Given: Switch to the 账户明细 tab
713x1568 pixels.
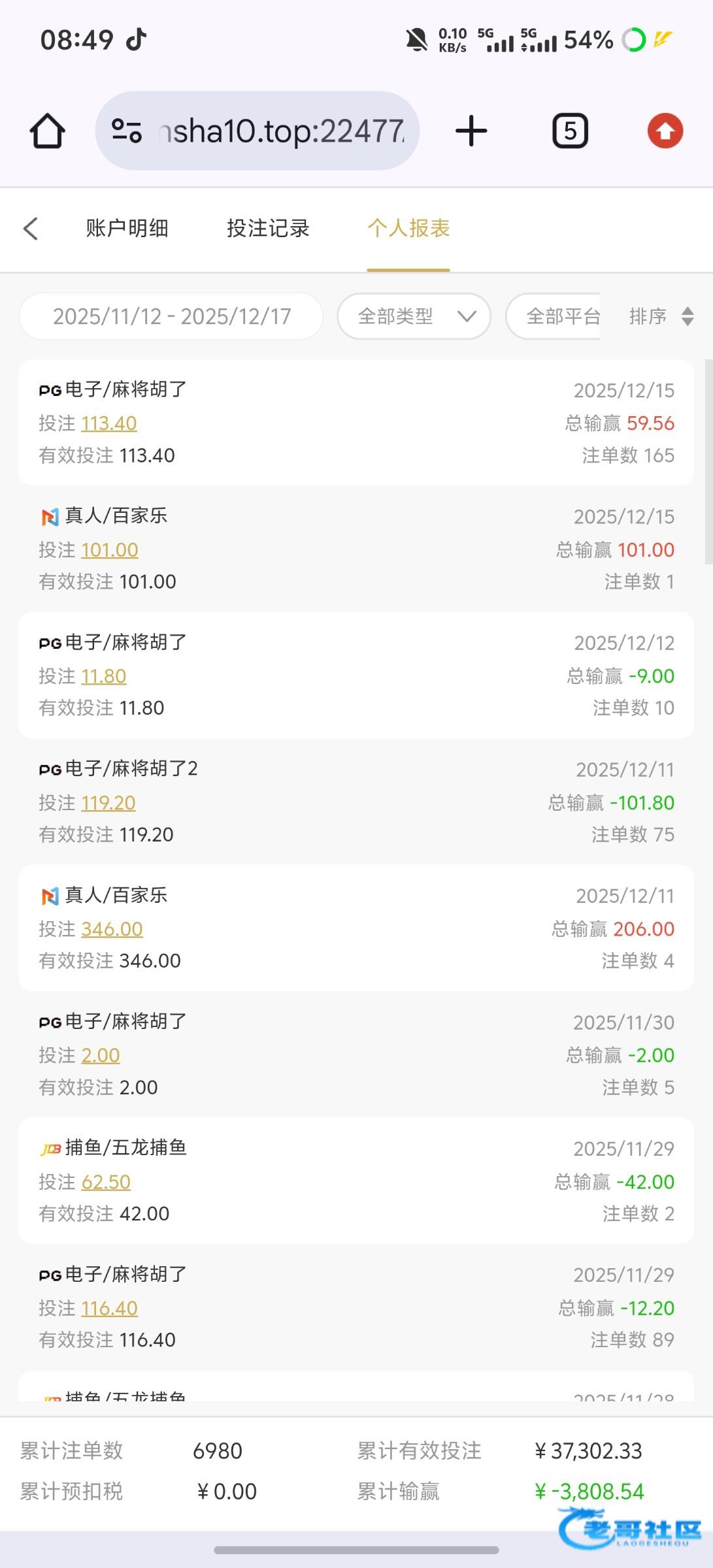Looking at the screenshot, I should [x=127, y=229].
